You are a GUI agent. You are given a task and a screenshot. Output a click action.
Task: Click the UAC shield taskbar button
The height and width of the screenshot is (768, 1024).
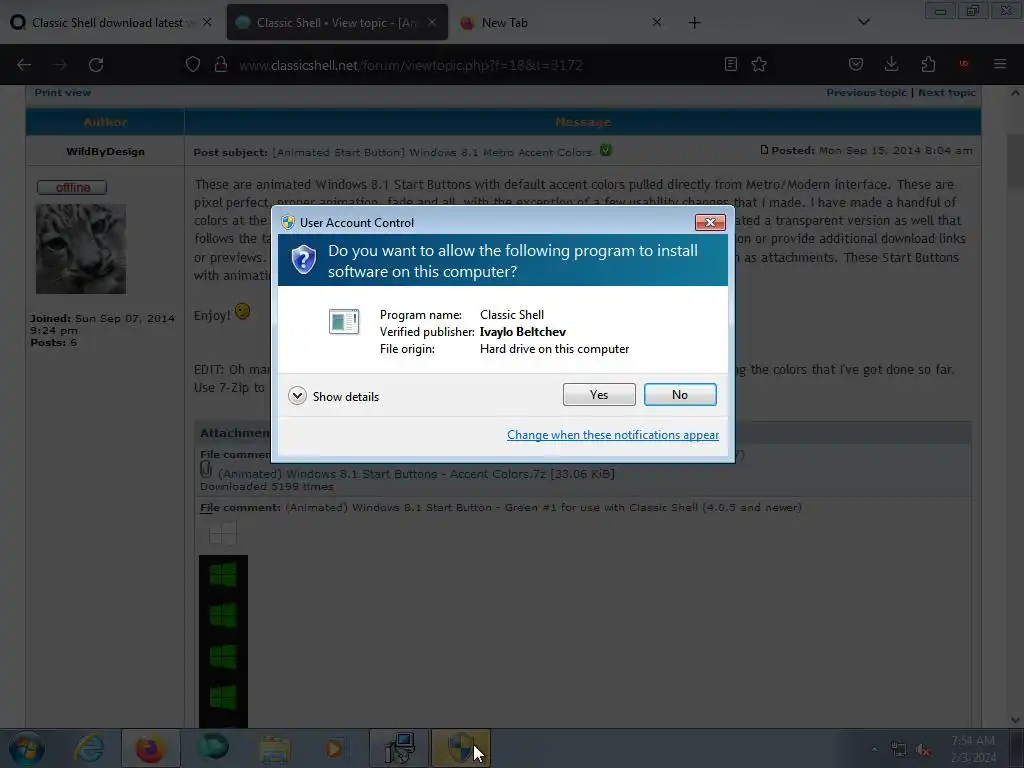[460, 748]
